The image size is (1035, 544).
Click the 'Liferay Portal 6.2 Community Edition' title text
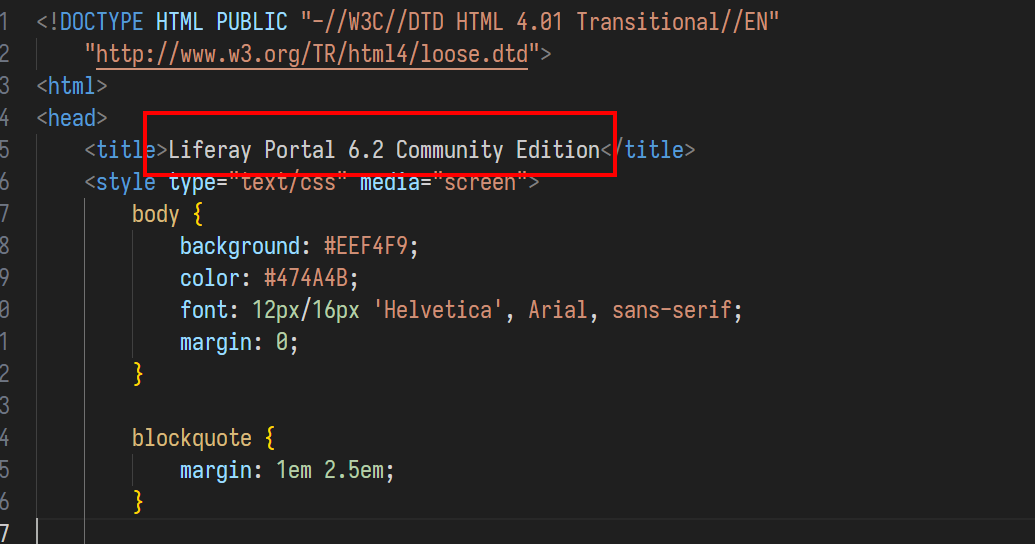384,150
